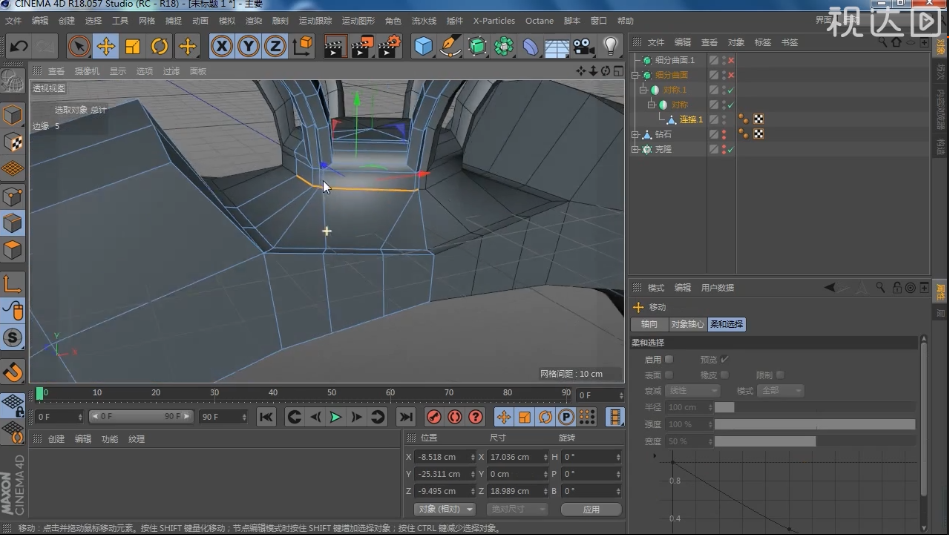
Task: Toggle the Y axis lock
Action: (x=248, y=46)
